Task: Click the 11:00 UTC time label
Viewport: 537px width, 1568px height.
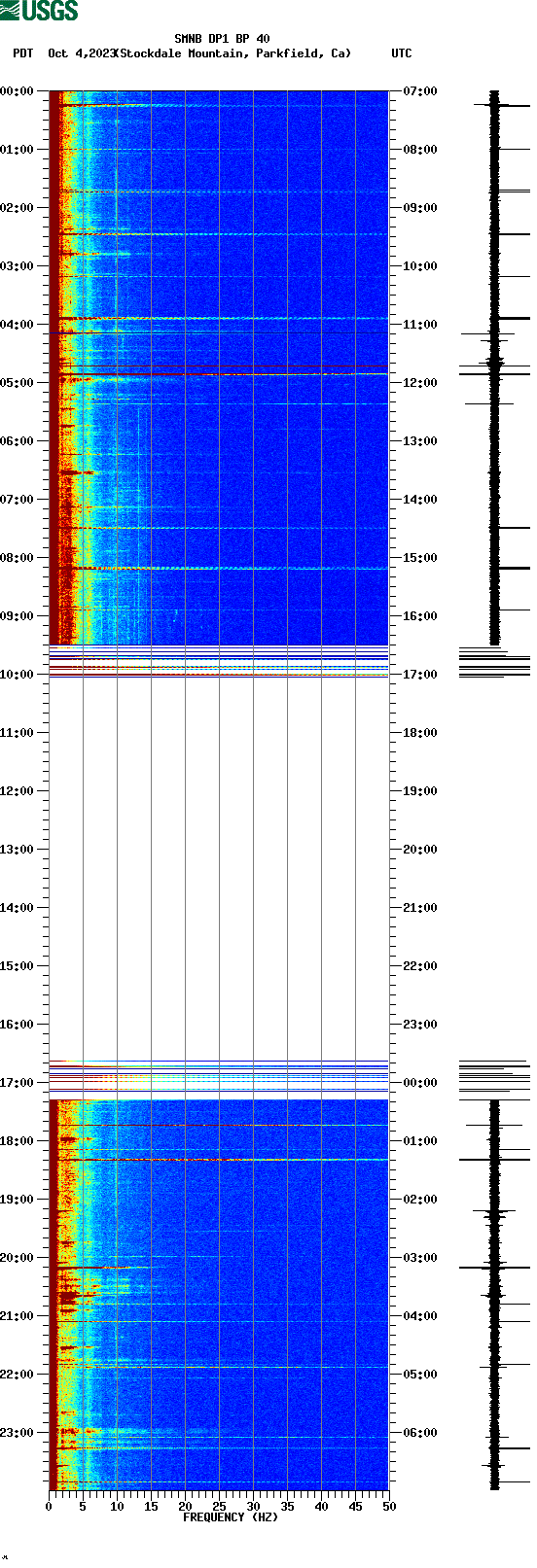Action: [420, 325]
